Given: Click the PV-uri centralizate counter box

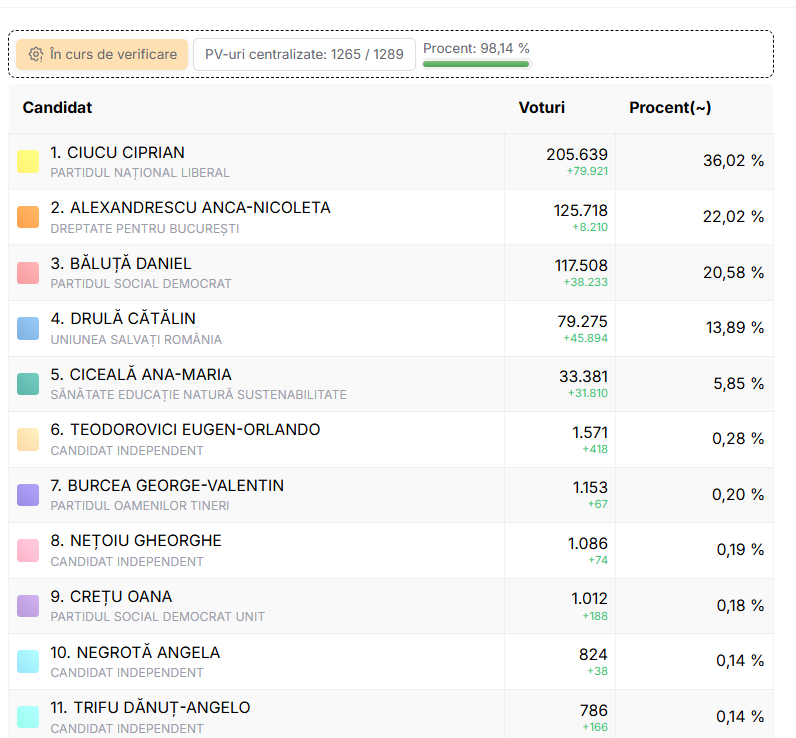Looking at the screenshot, I should pyautogui.click(x=304, y=54).
